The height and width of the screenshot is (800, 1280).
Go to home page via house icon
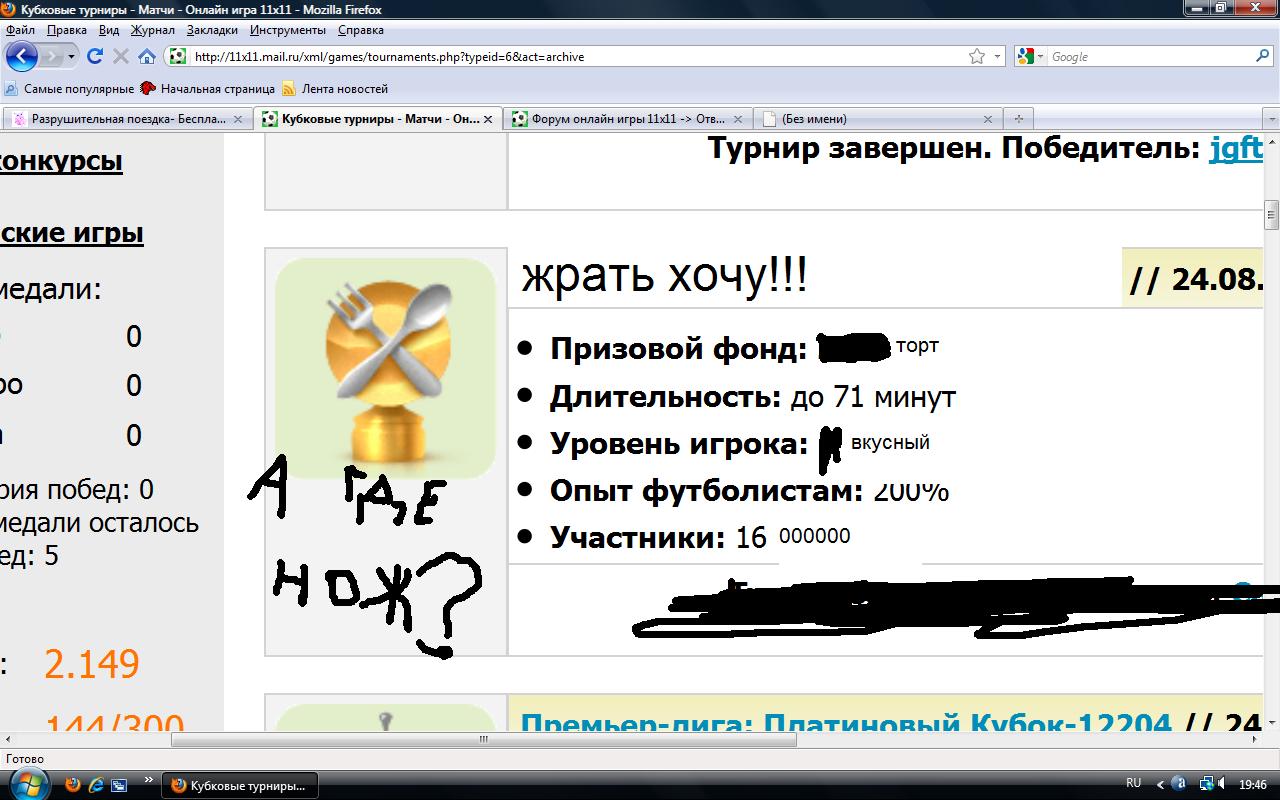[146, 56]
